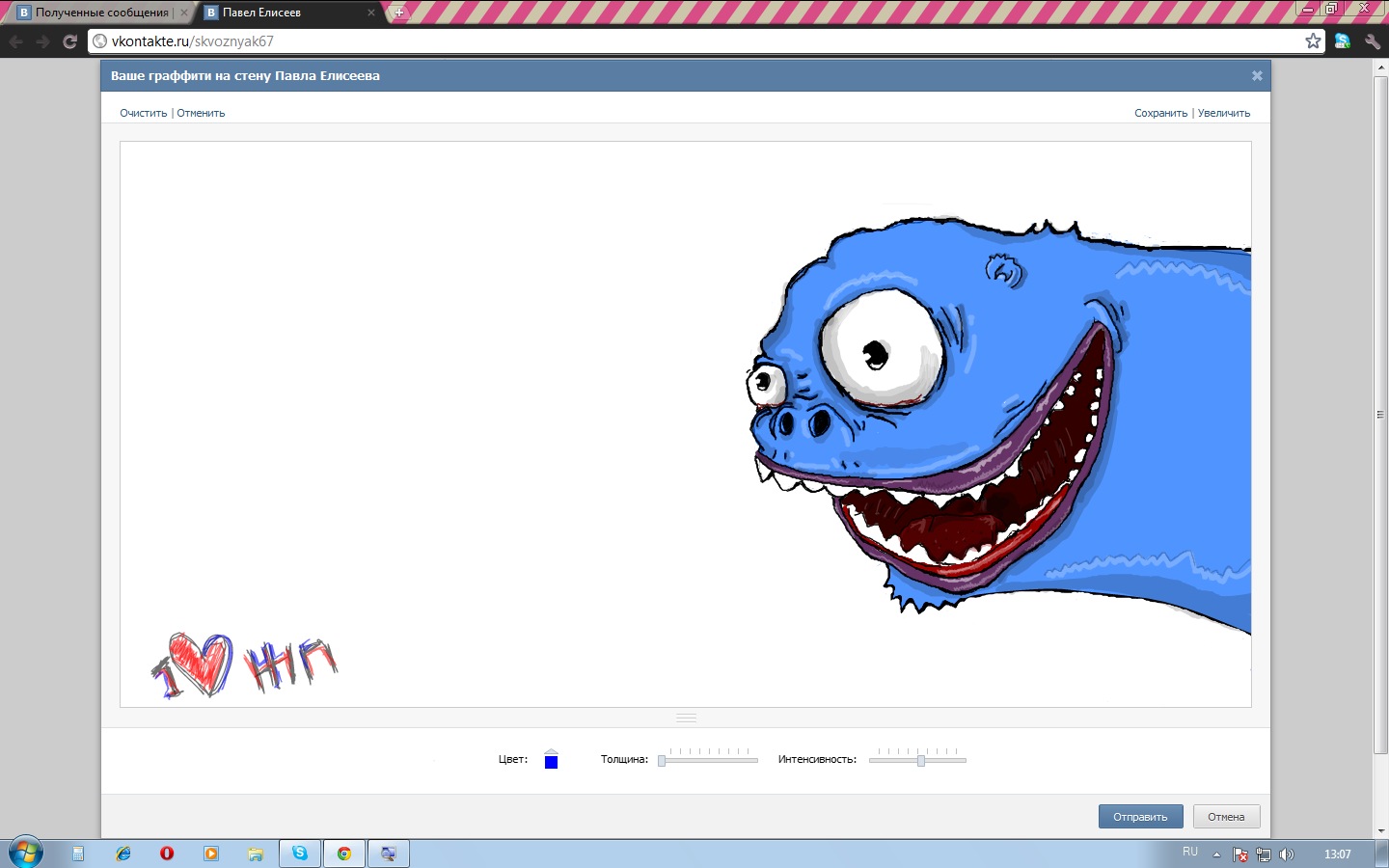
Task: Close the graffiti dialog with the X
Action: (1257, 75)
